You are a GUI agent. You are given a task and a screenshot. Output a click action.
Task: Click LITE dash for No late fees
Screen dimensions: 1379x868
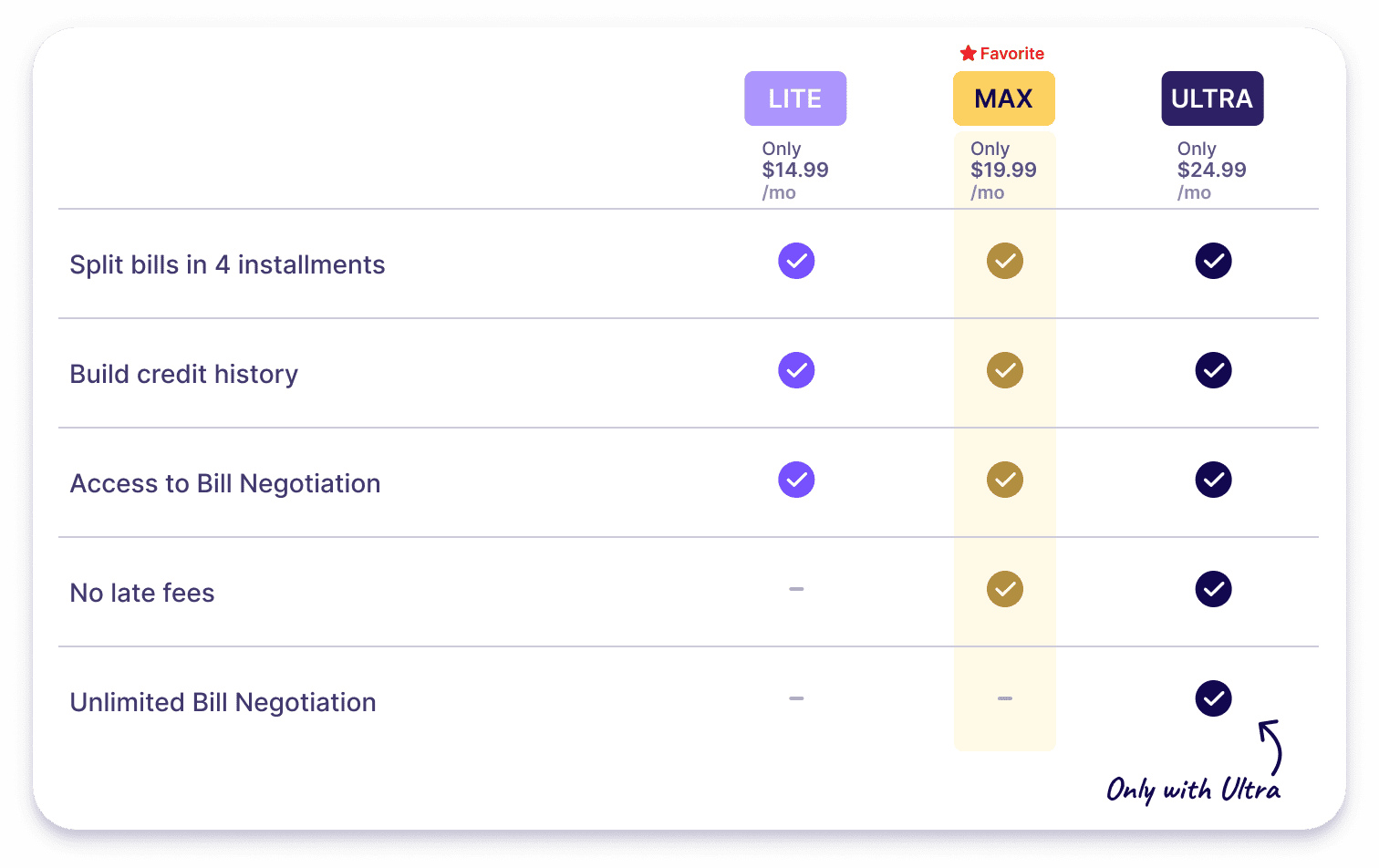(796, 589)
